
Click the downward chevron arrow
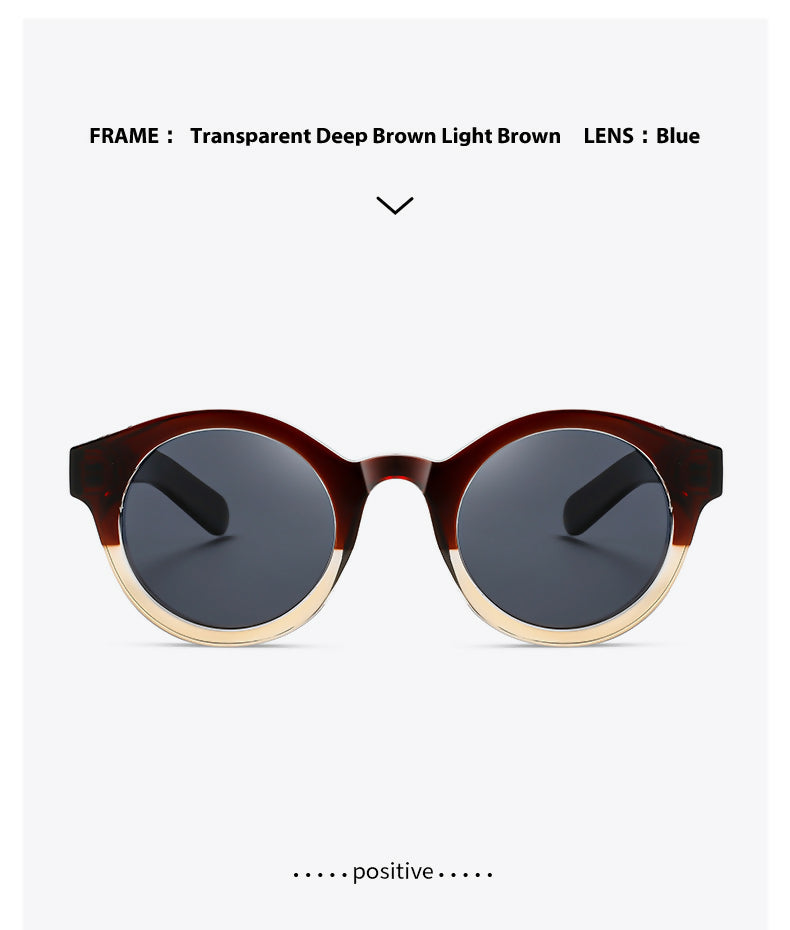pyautogui.click(x=395, y=205)
